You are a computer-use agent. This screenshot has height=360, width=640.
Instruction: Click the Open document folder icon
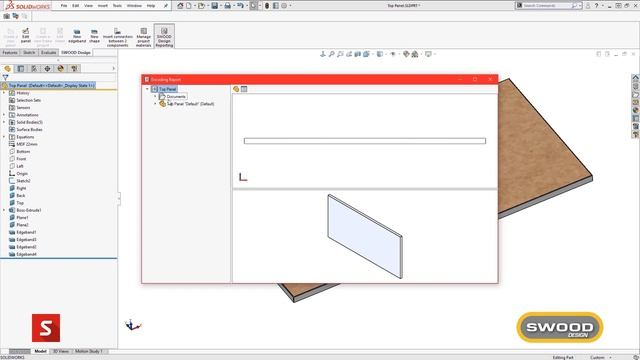point(201,6)
